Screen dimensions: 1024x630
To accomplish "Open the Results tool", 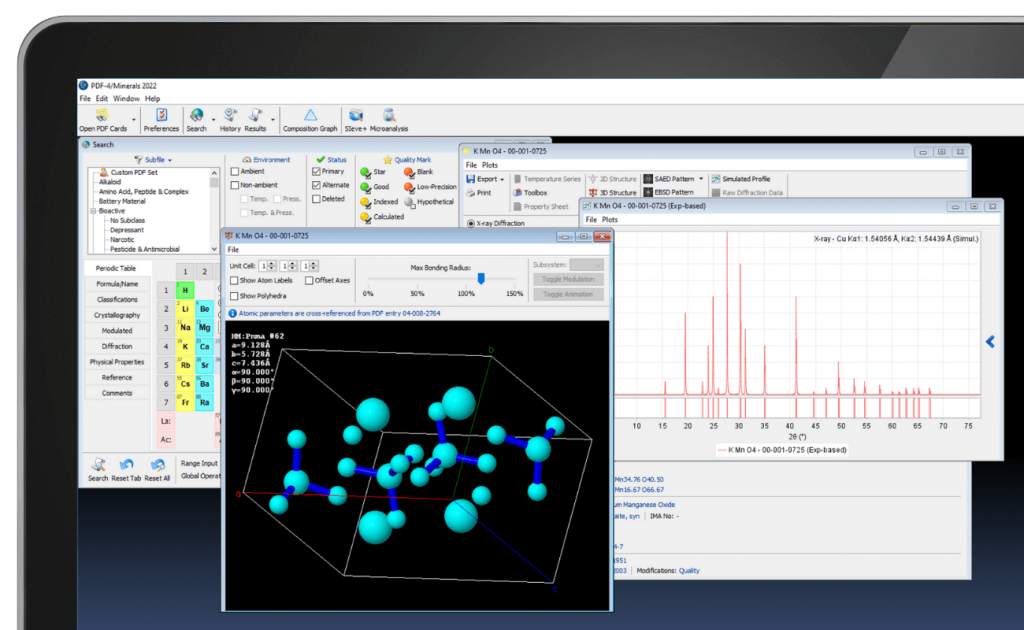I will pyautogui.click(x=255, y=120).
